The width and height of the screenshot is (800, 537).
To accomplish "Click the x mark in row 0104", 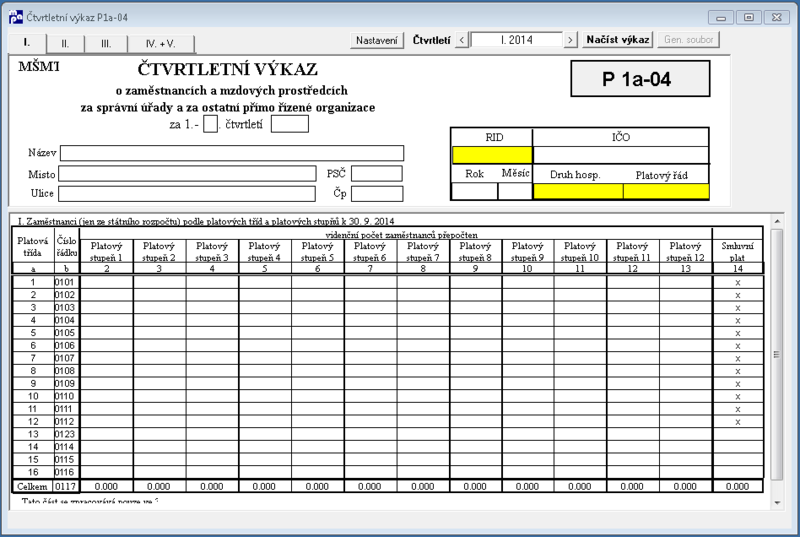I will 738,321.
